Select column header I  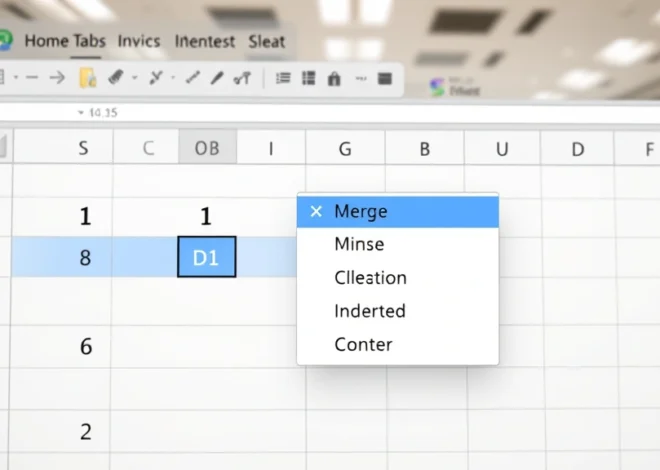[x=271, y=148]
